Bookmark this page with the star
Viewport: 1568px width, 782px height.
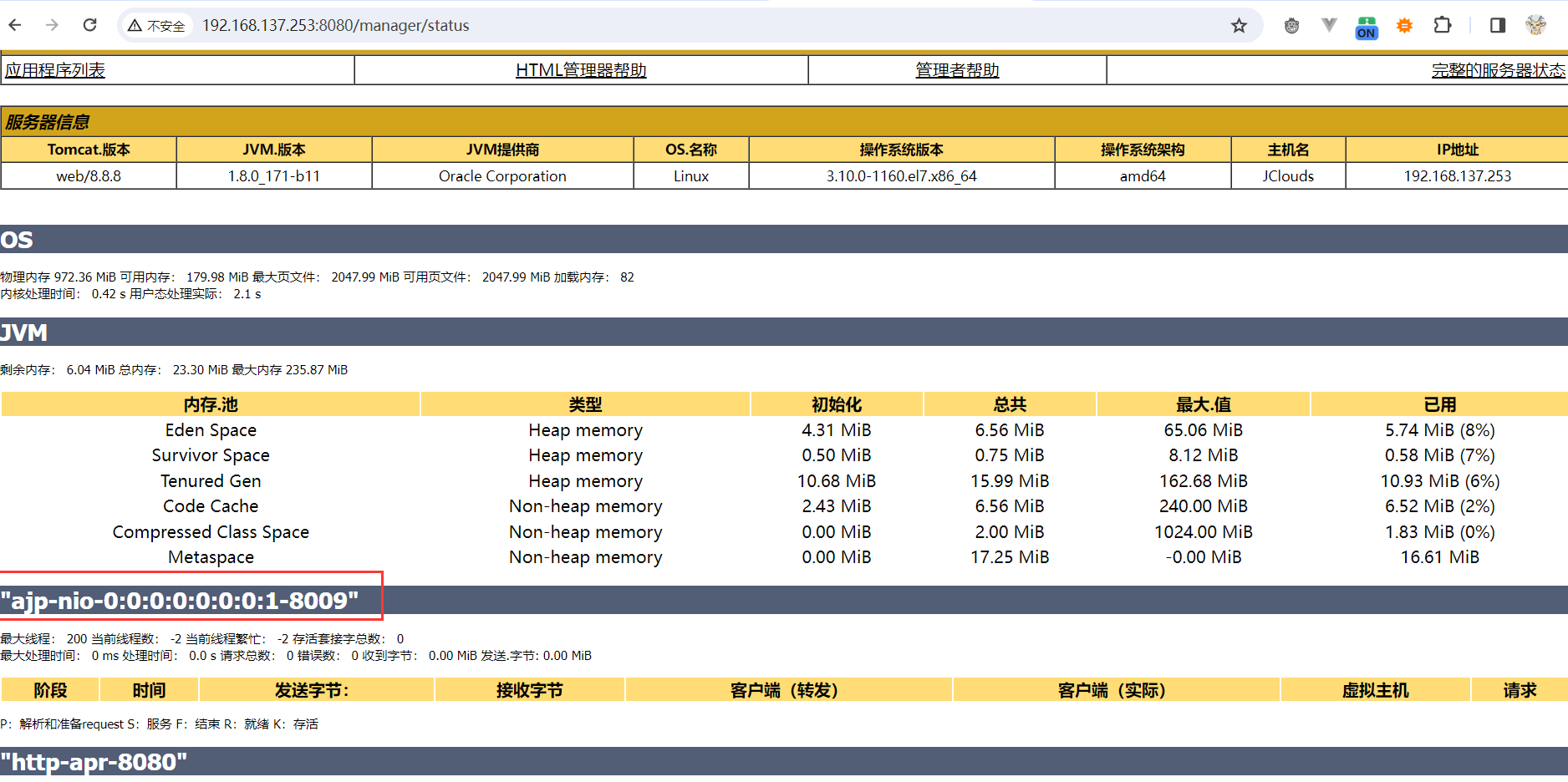coord(1240,25)
